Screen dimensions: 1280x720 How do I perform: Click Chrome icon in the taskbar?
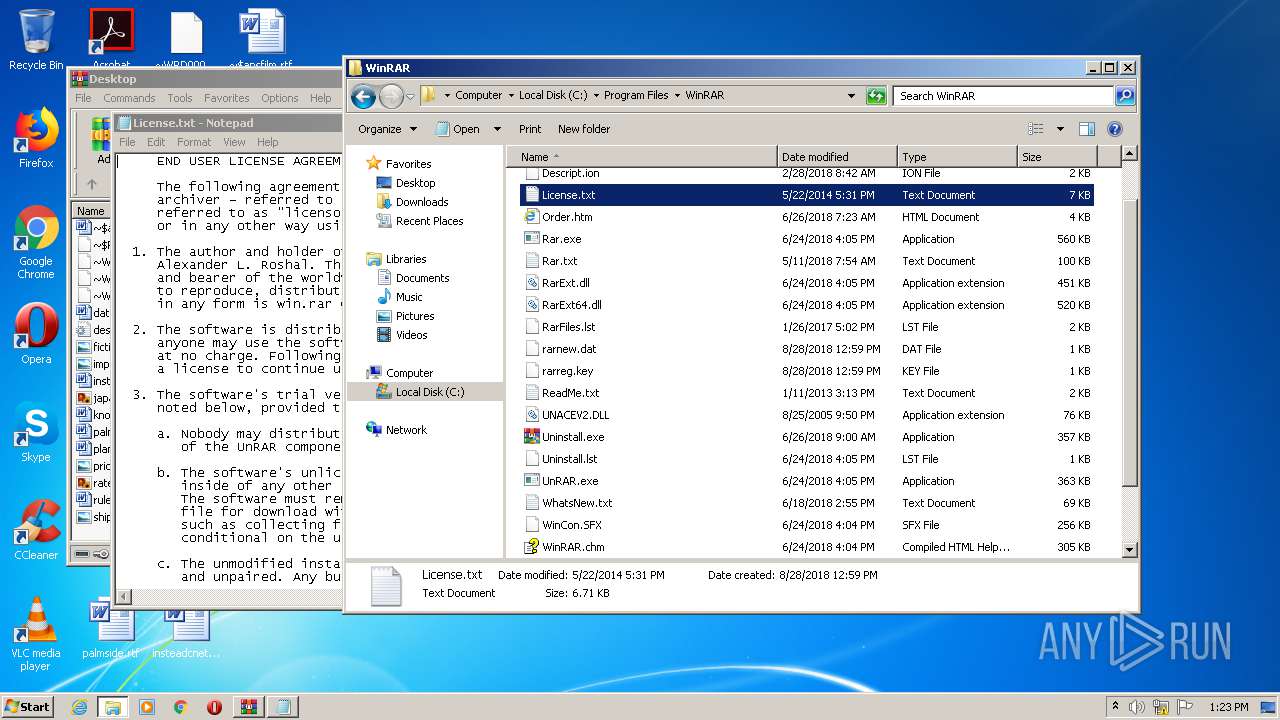pyautogui.click(x=181, y=707)
